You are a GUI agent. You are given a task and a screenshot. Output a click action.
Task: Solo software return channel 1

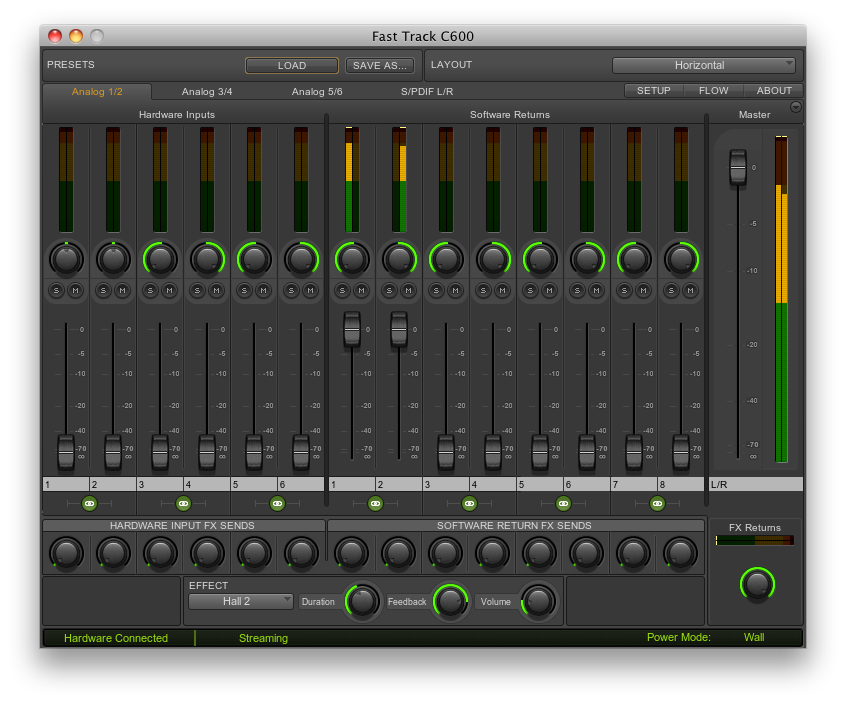342,291
